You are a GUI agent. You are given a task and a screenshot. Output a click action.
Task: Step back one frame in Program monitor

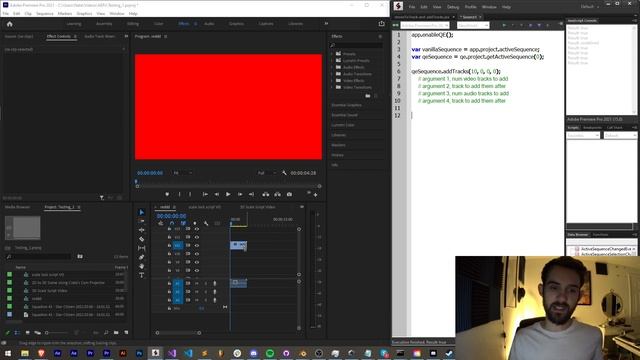(217, 194)
